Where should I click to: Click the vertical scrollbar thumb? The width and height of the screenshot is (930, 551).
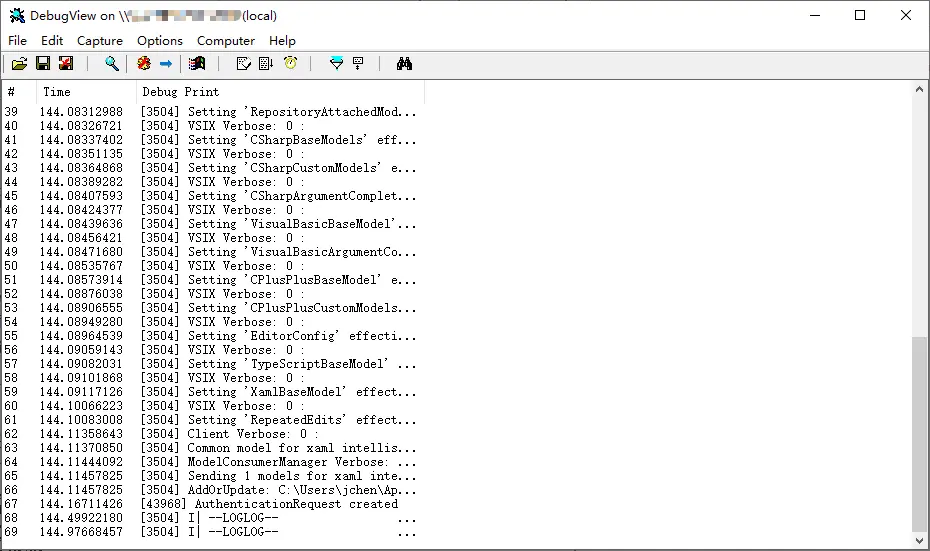point(919,434)
